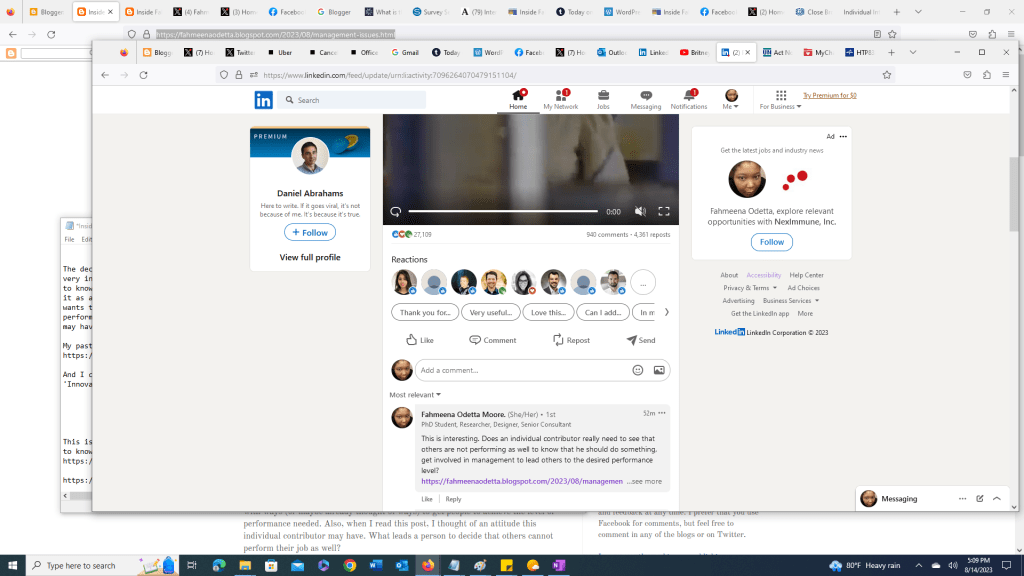Mute the video with the speaker icon
The width and height of the screenshot is (1024, 576).
tap(640, 212)
